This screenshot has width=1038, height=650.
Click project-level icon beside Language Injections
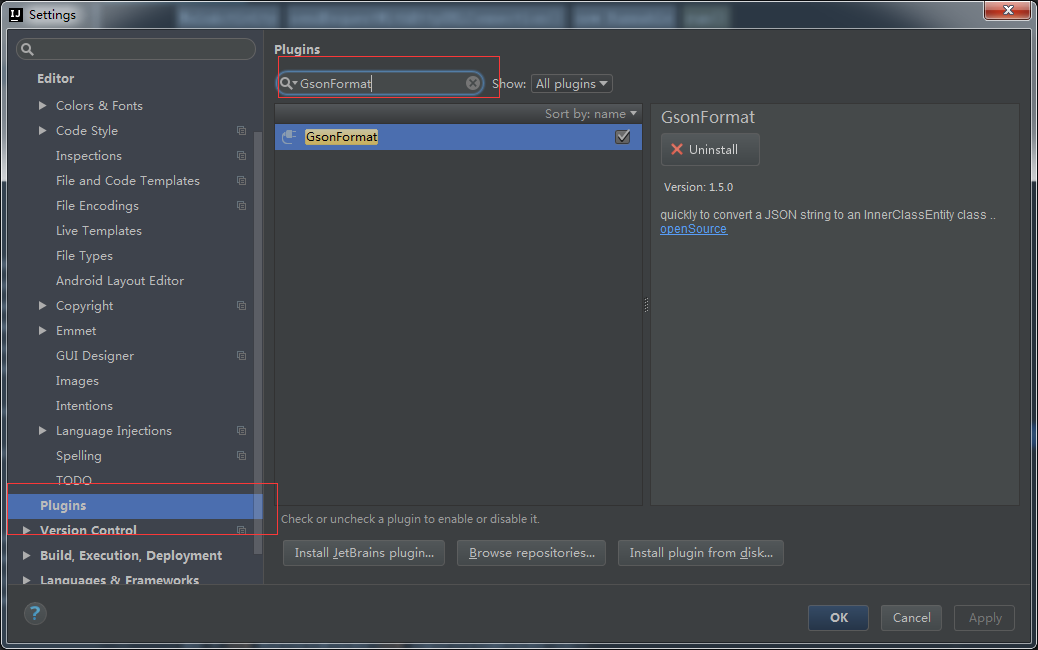coord(242,431)
